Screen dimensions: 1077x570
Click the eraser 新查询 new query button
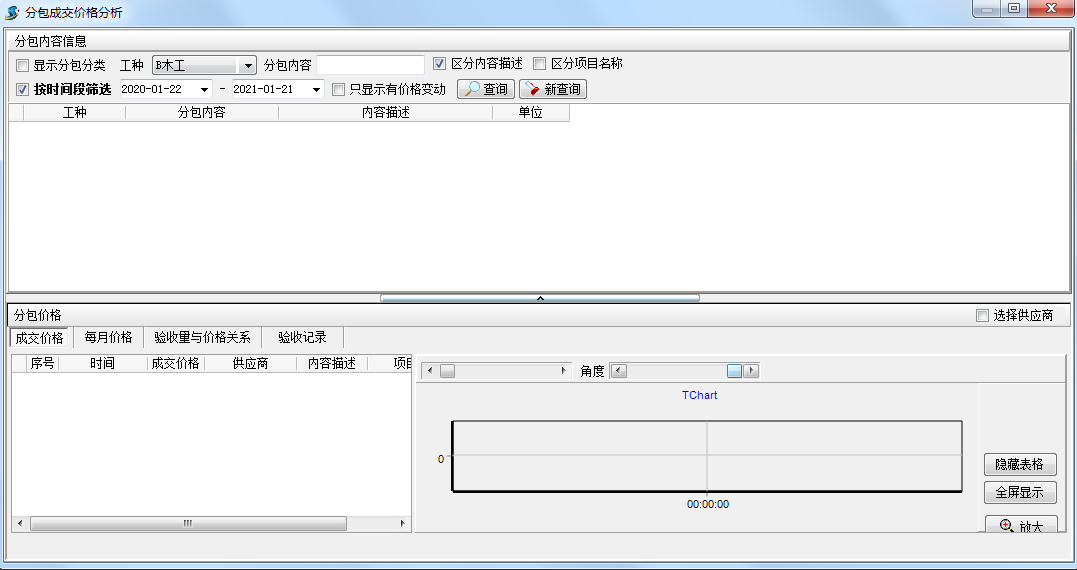pyautogui.click(x=552, y=89)
